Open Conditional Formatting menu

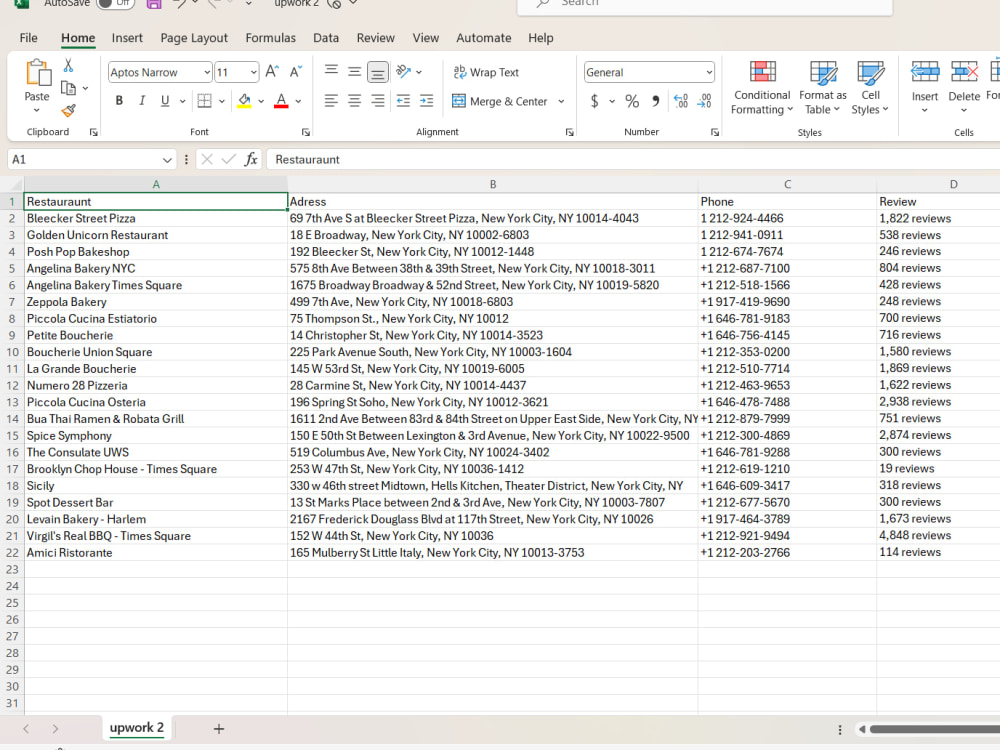(762, 88)
